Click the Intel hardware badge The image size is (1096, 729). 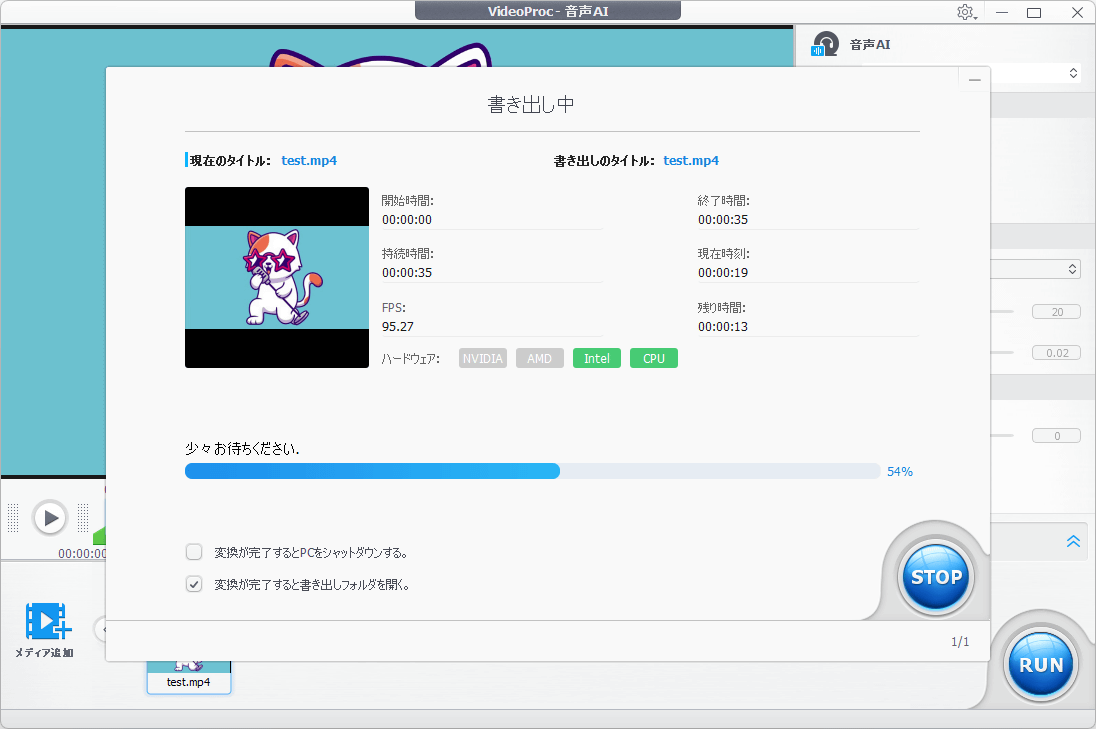click(x=596, y=358)
